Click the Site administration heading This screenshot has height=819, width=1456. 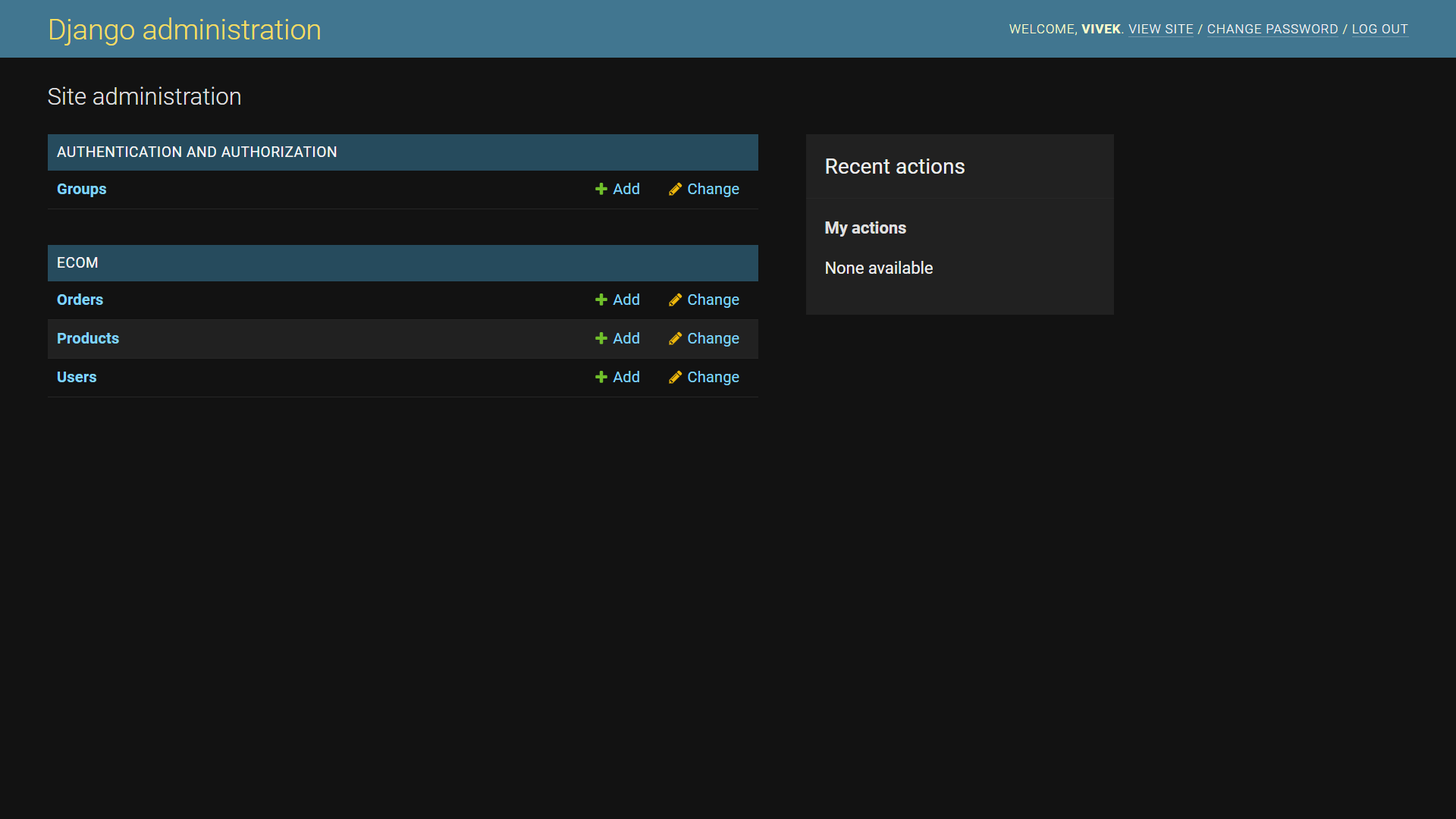(x=144, y=96)
